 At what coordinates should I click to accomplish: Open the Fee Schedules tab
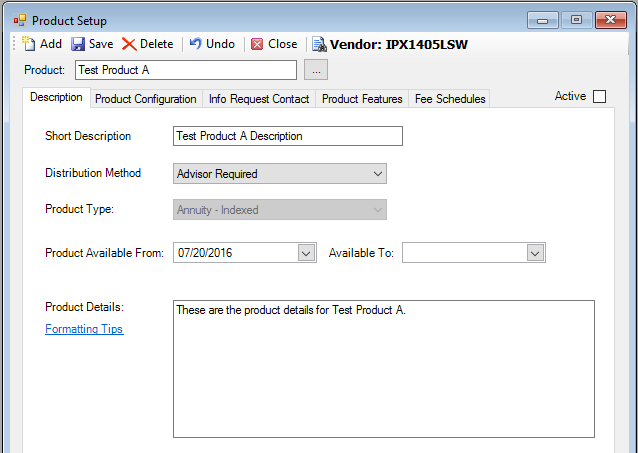tap(450, 99)
